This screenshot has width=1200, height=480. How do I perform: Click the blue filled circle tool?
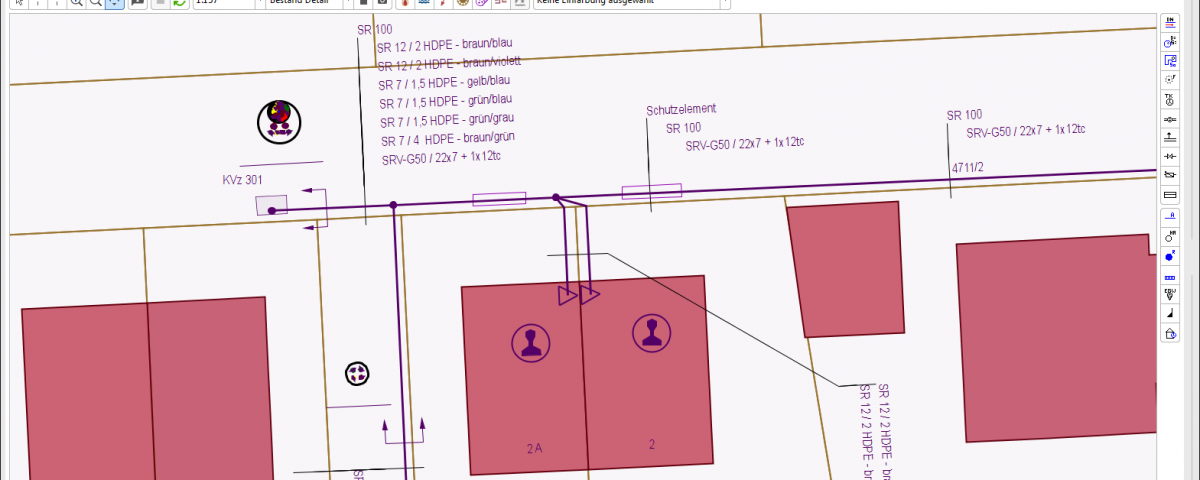coord(1170,255)
